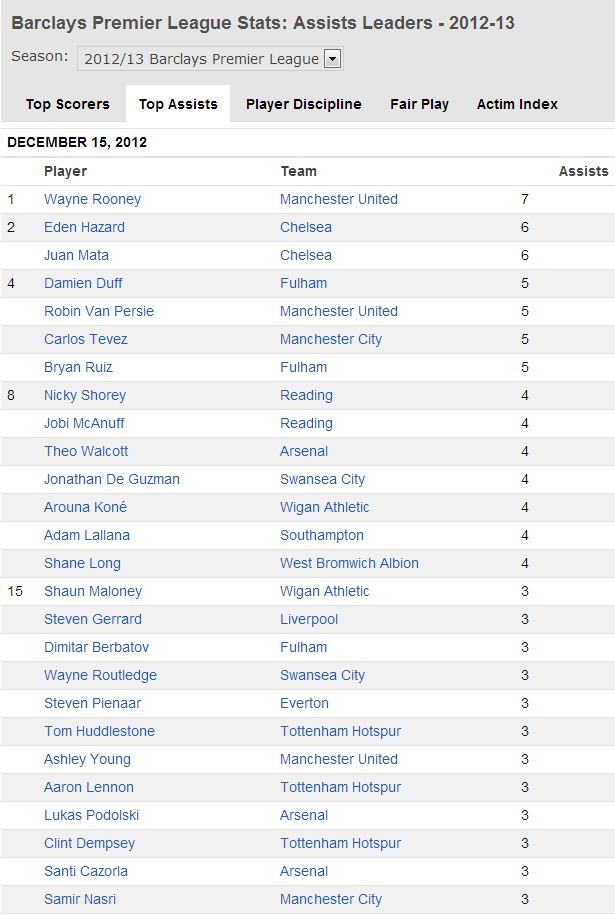Select the Everton team link

pos(304,703)
